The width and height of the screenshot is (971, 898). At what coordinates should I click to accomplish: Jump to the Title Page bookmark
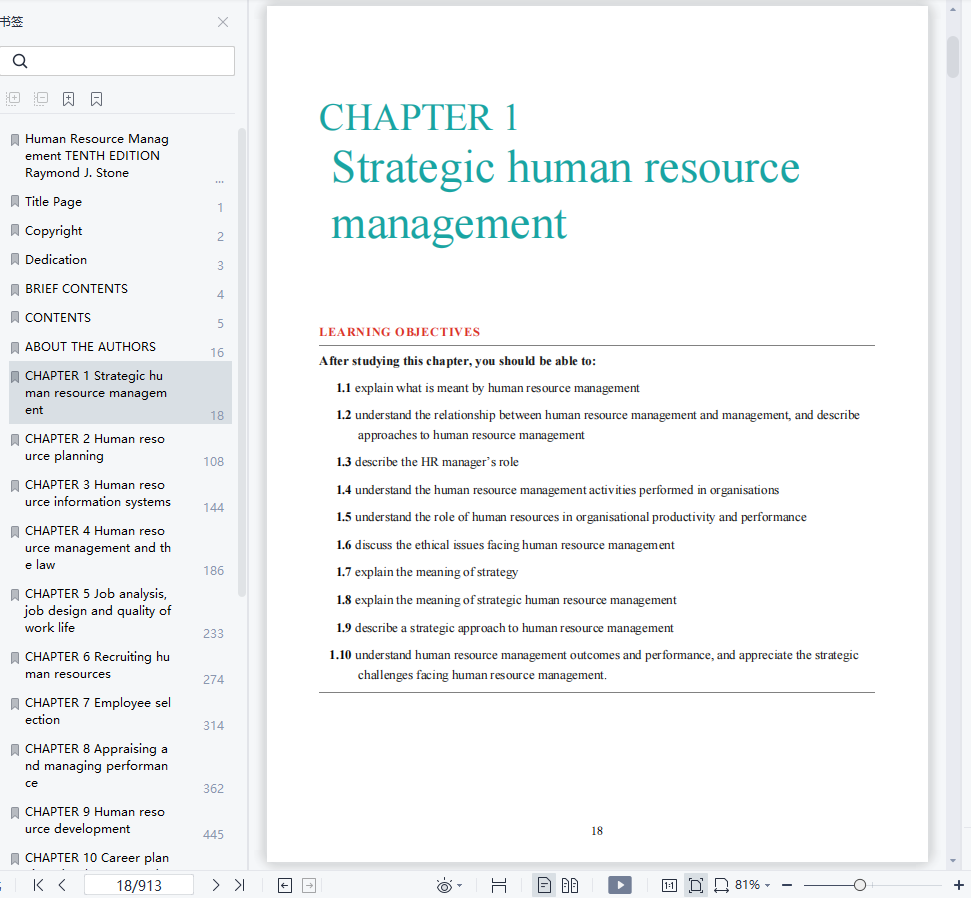click(53, 201)
